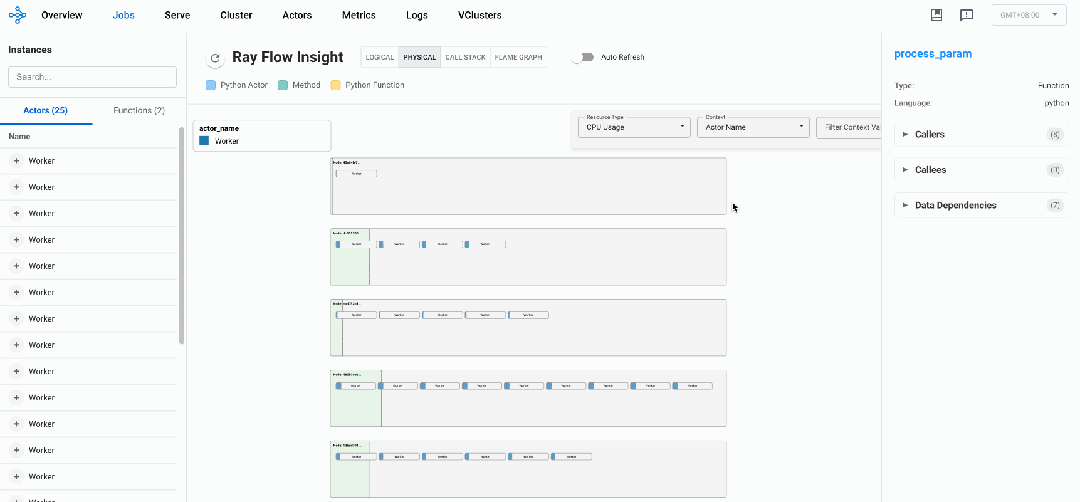Open the Serve page
This screenshot has height=502, width=1080.
[177, 15]
